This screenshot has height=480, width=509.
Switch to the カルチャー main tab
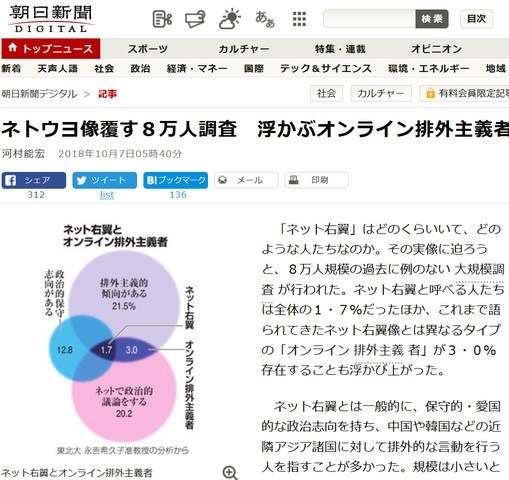(244, 49)
